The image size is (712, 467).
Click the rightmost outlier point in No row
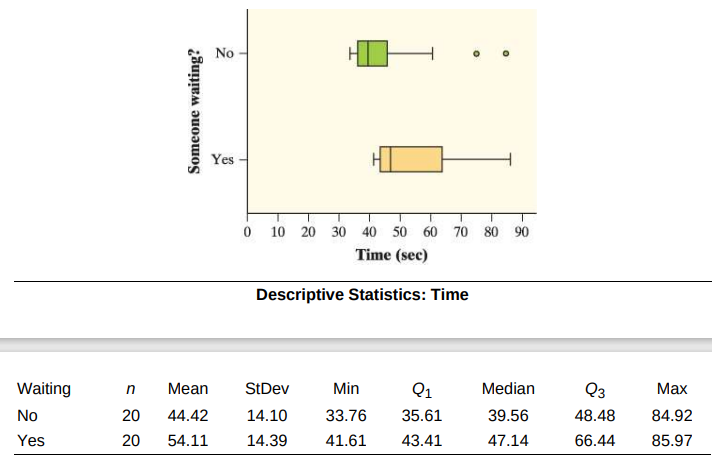pos(506,53)
